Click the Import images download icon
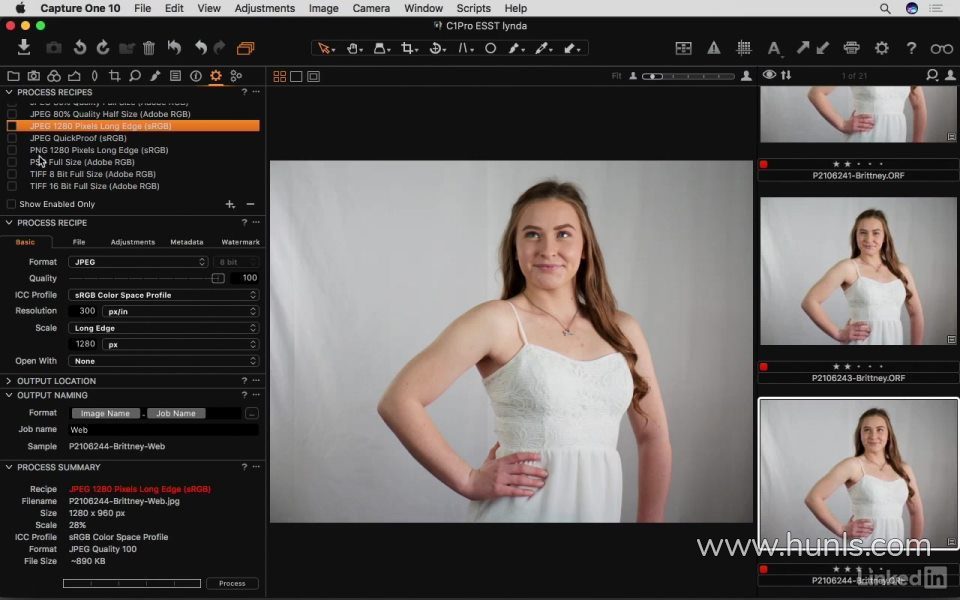 (x=24, y=47)
